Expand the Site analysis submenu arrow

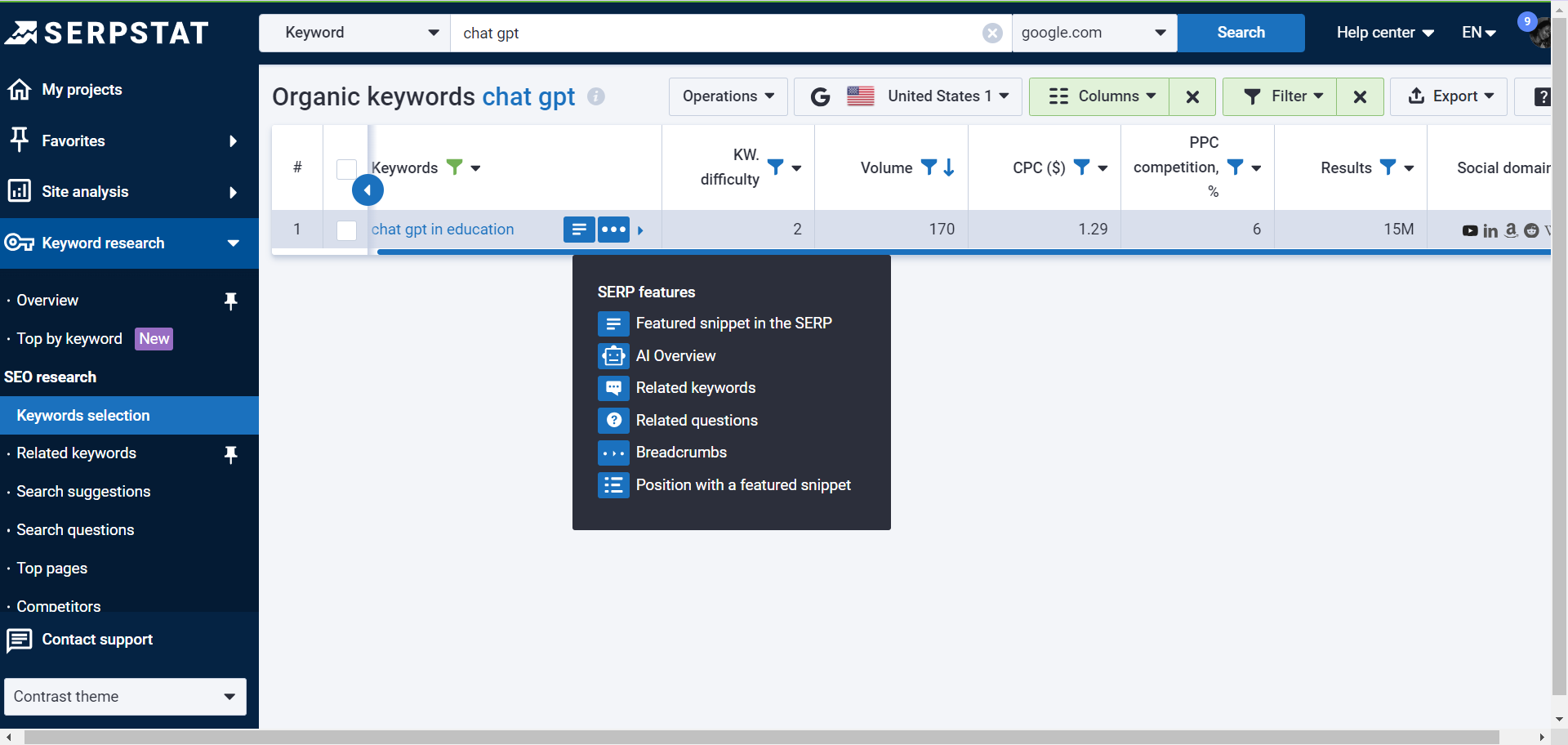pyautogui.click(x=234, y=193)
